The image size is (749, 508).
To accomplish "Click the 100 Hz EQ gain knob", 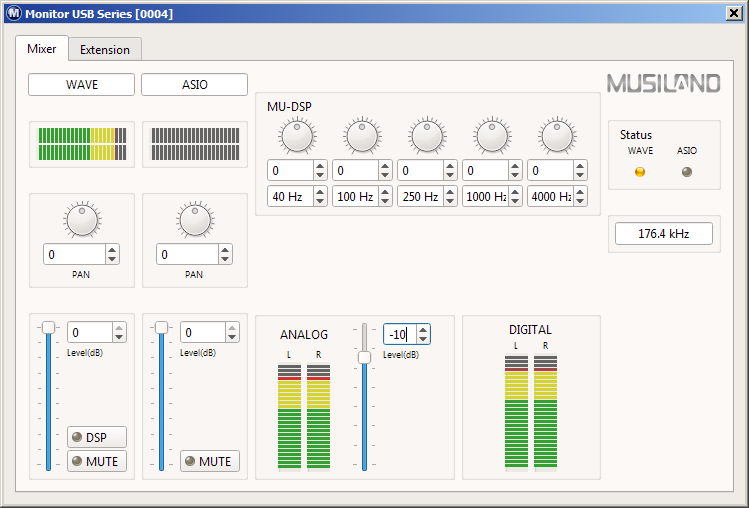I will click(x=362, y=136).
